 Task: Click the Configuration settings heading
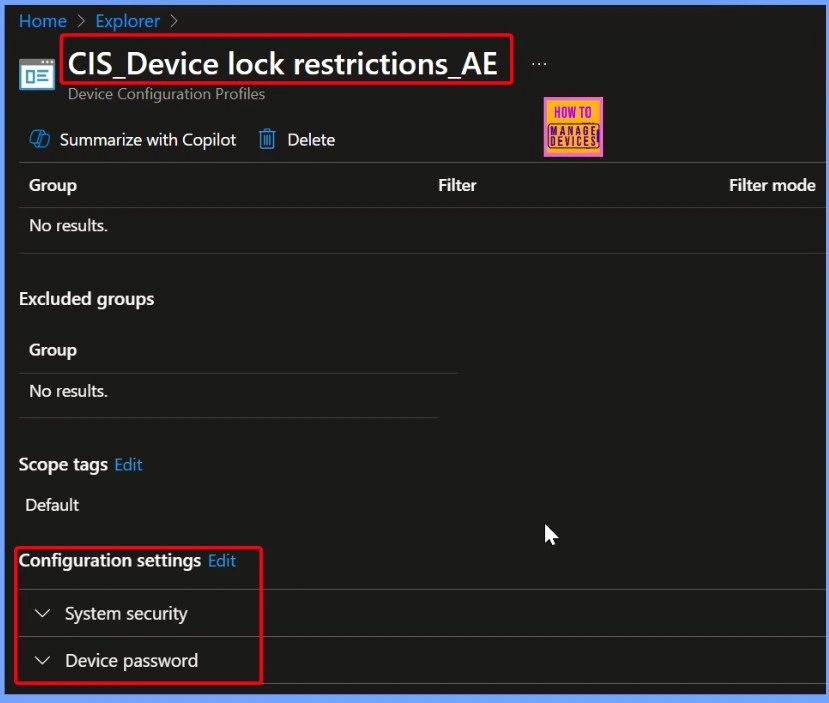click(110, 561)
